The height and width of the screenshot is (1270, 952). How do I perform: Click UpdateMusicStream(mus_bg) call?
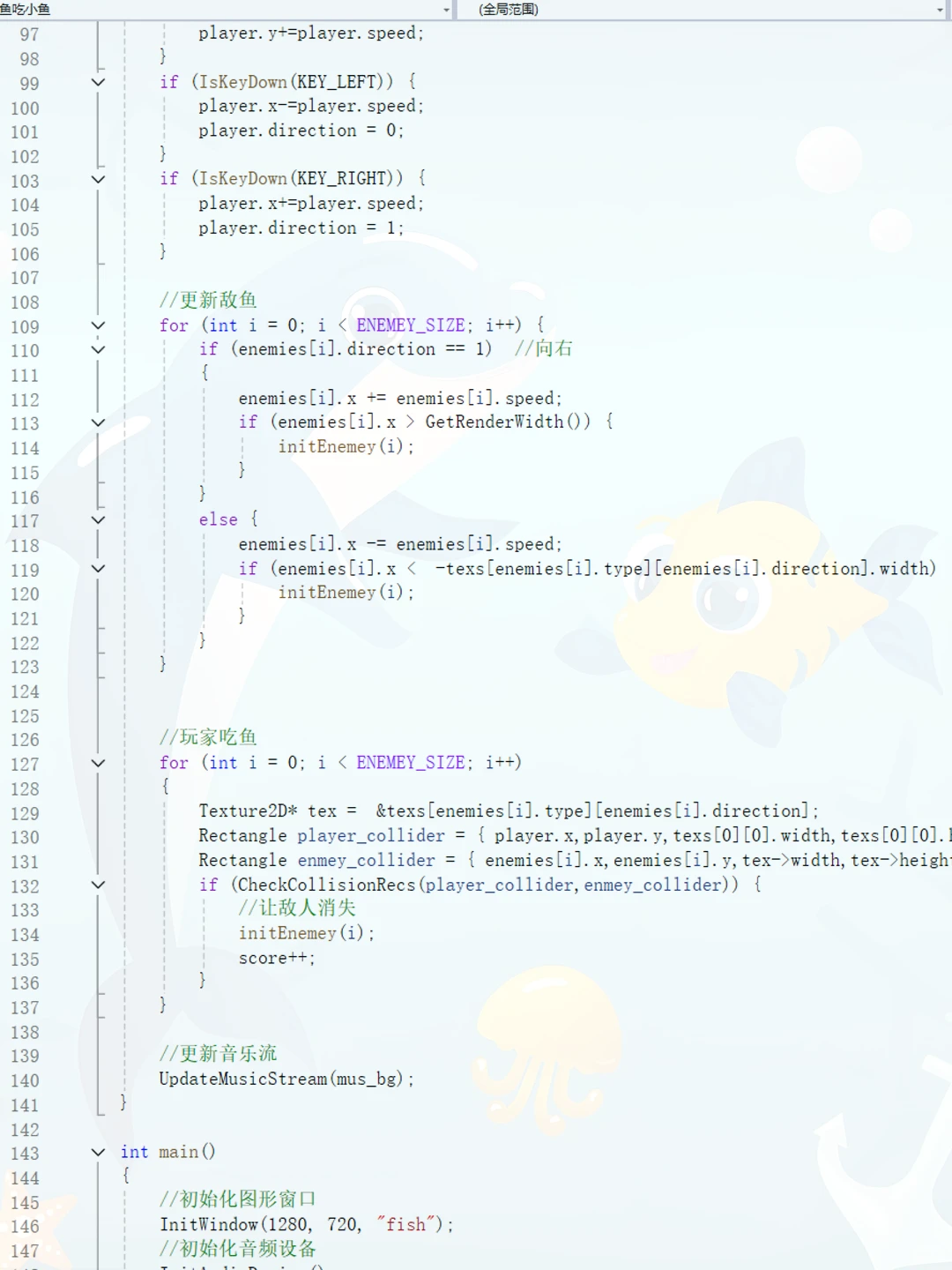(286, 1079)
